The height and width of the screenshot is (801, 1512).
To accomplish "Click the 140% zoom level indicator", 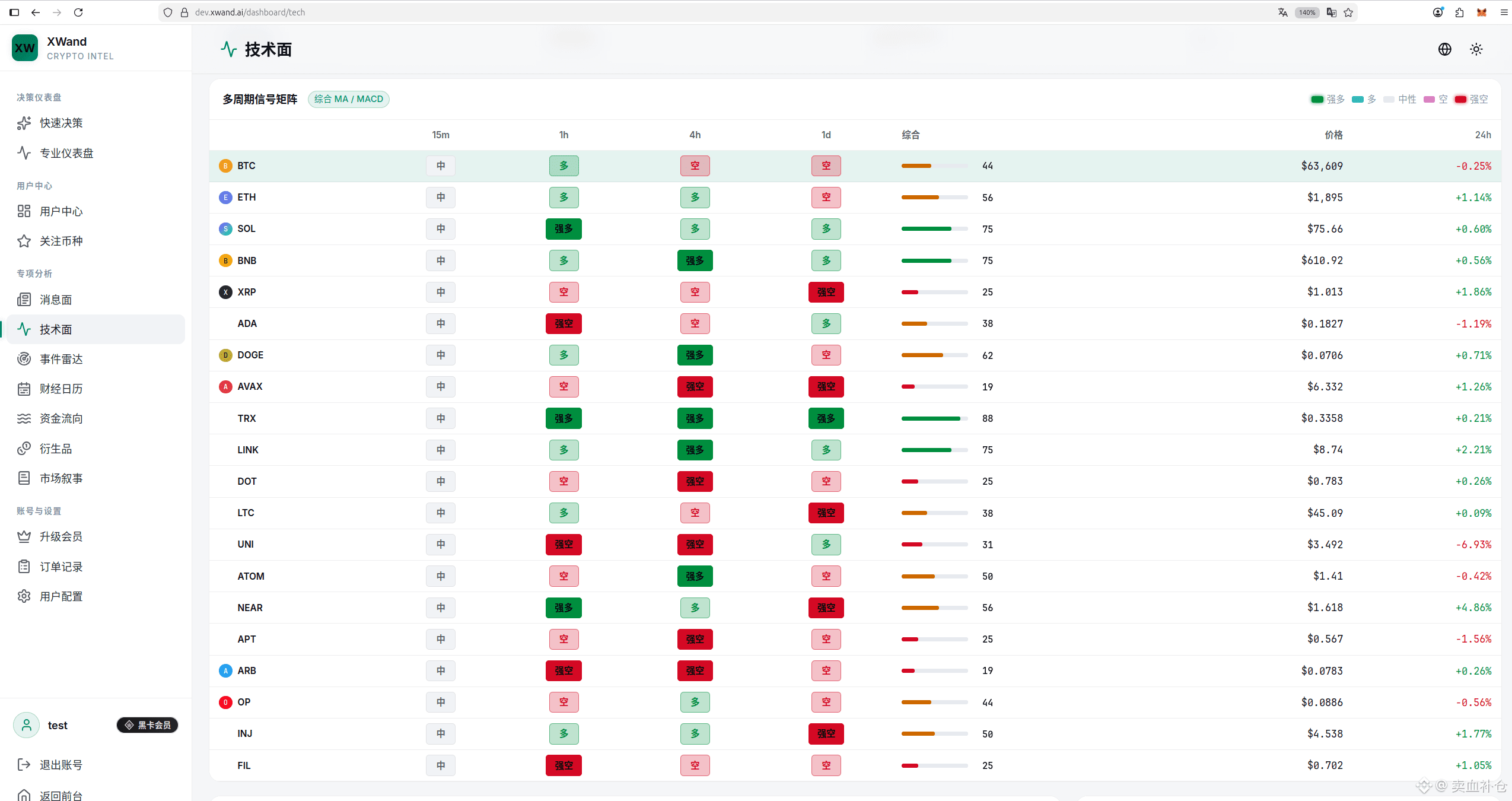I will (x=1307, y=12).
